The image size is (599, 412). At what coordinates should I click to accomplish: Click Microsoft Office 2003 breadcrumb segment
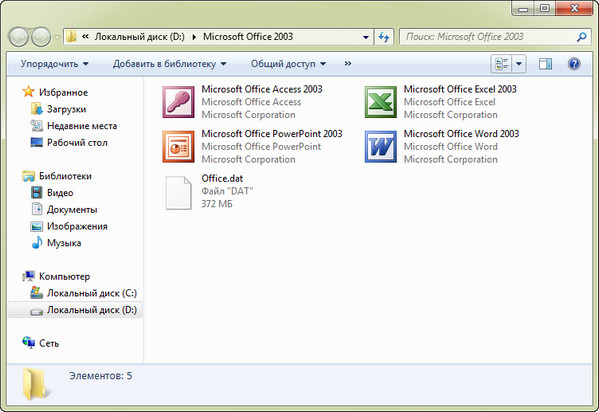click(x=248, y=37)
